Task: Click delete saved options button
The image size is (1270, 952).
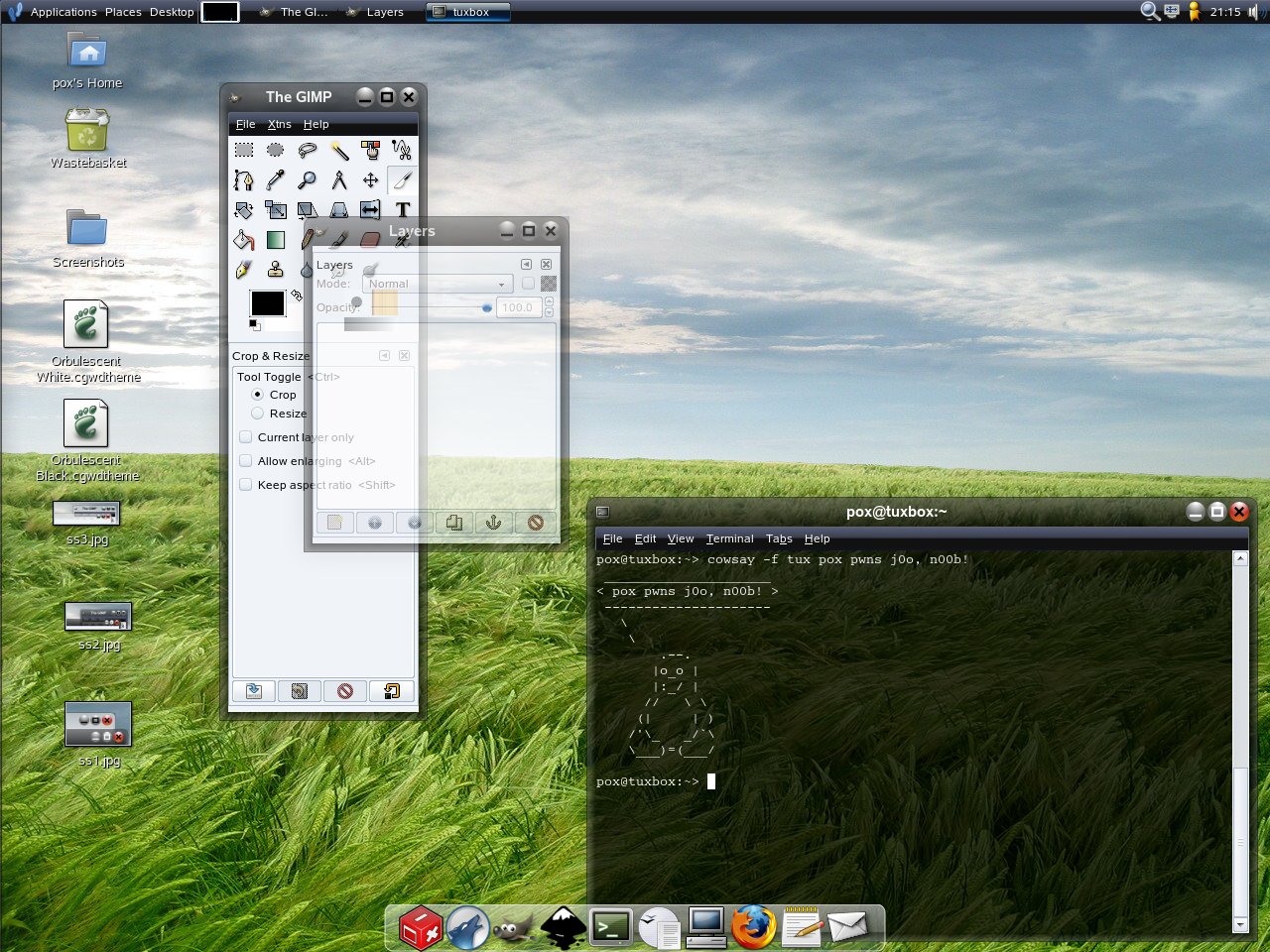Action: click(345, 691)
